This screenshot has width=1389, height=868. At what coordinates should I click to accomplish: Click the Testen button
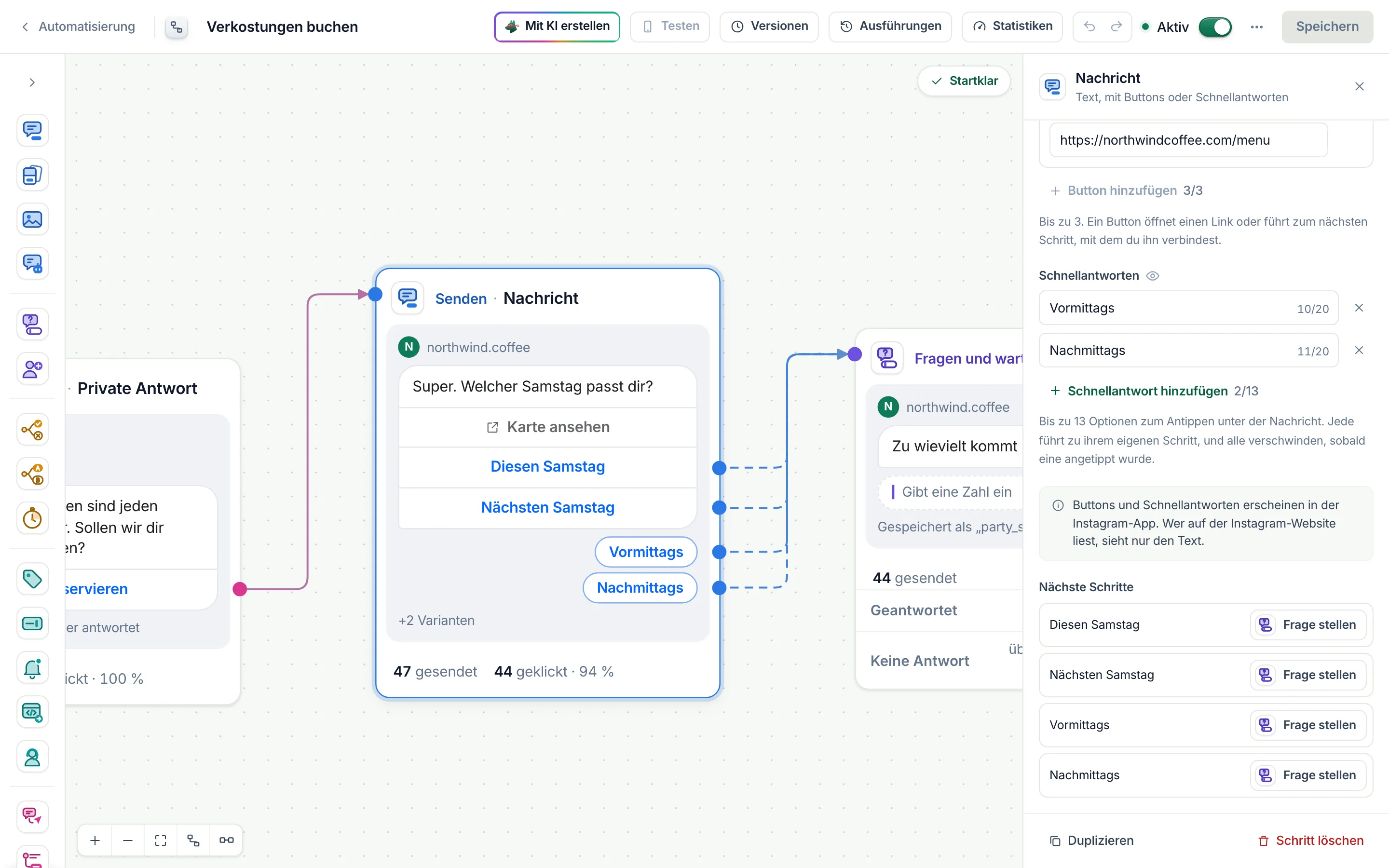coord(670,27)
